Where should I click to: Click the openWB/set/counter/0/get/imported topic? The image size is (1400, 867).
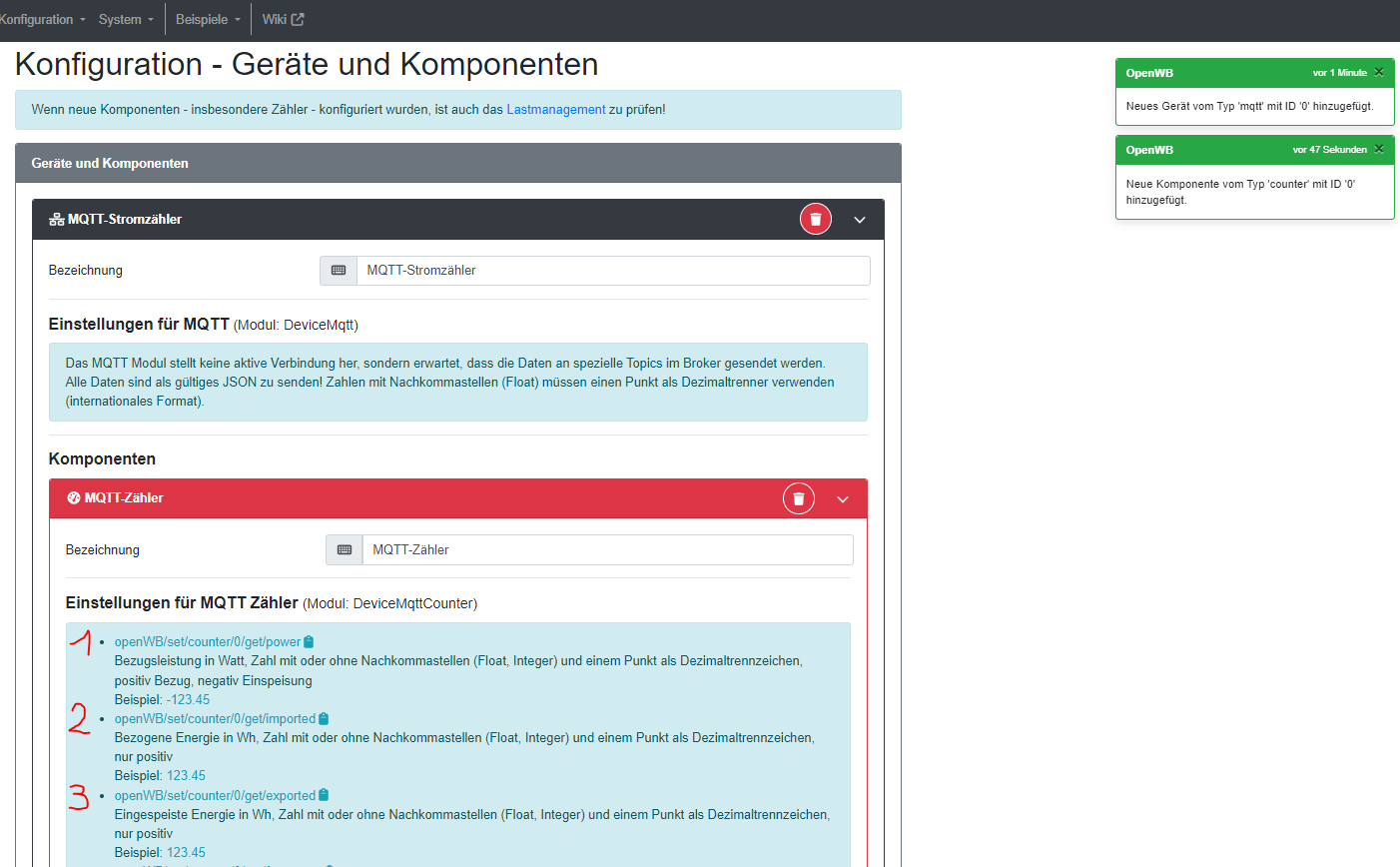click(x=215, y=719)
